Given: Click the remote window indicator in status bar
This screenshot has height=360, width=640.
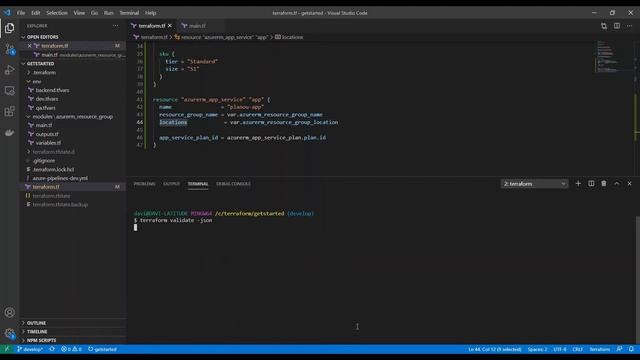Looking at the screenshot, I should (7, 349).
